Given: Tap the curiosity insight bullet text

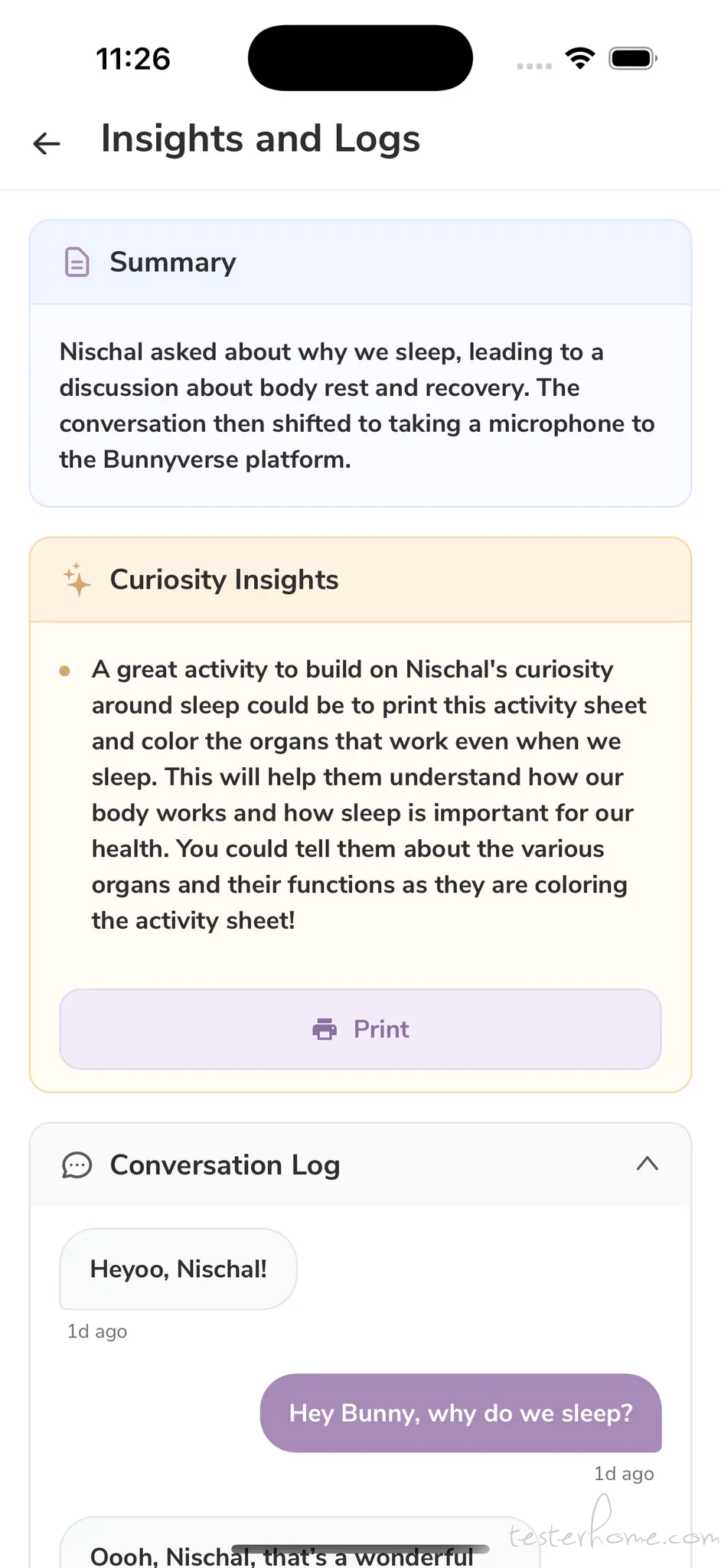Looking at the screenshot, I should click(370, 795).
